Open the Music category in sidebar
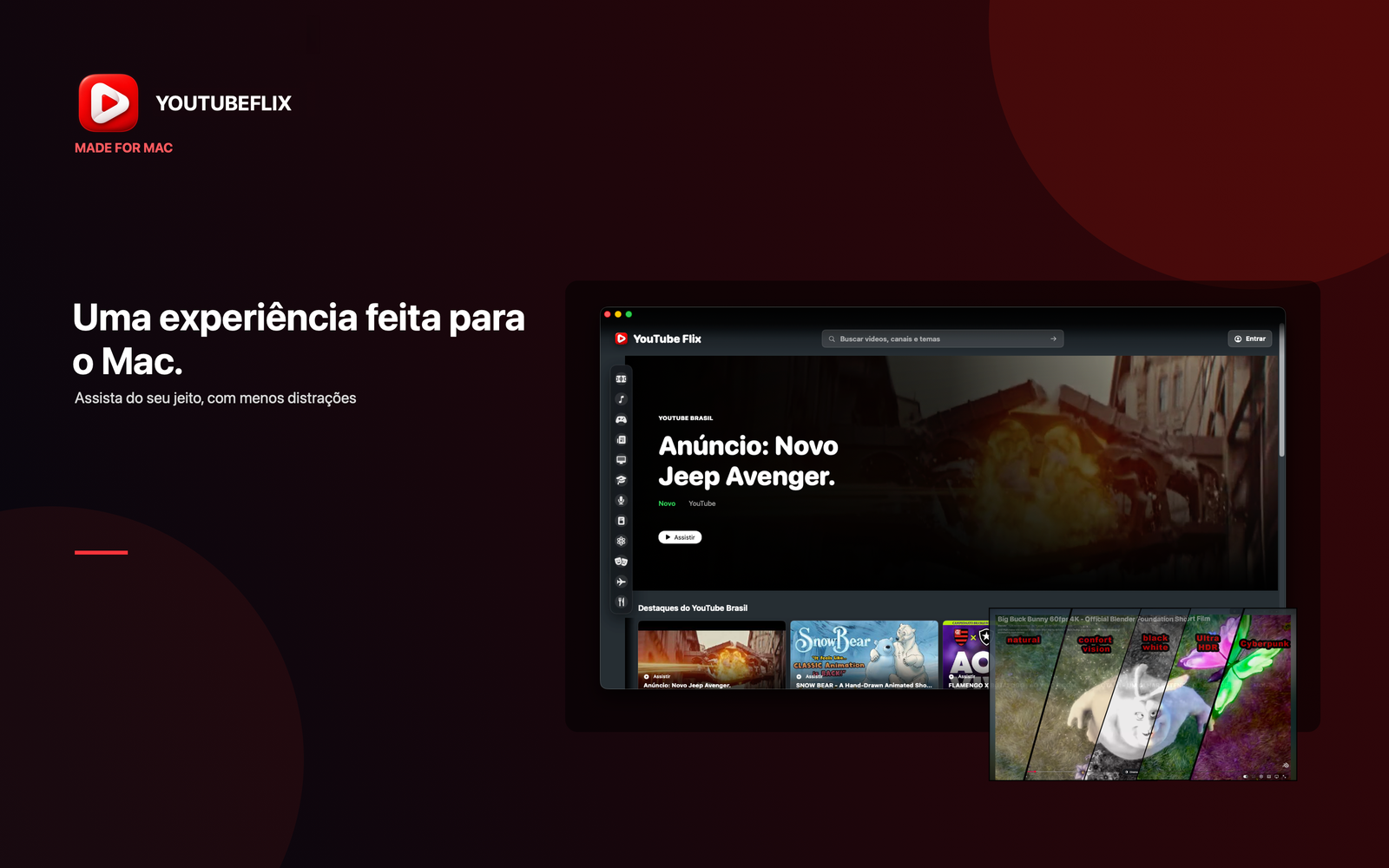Image resolution: width=1389 pixels, height=868 pixels. pos(621,399)
